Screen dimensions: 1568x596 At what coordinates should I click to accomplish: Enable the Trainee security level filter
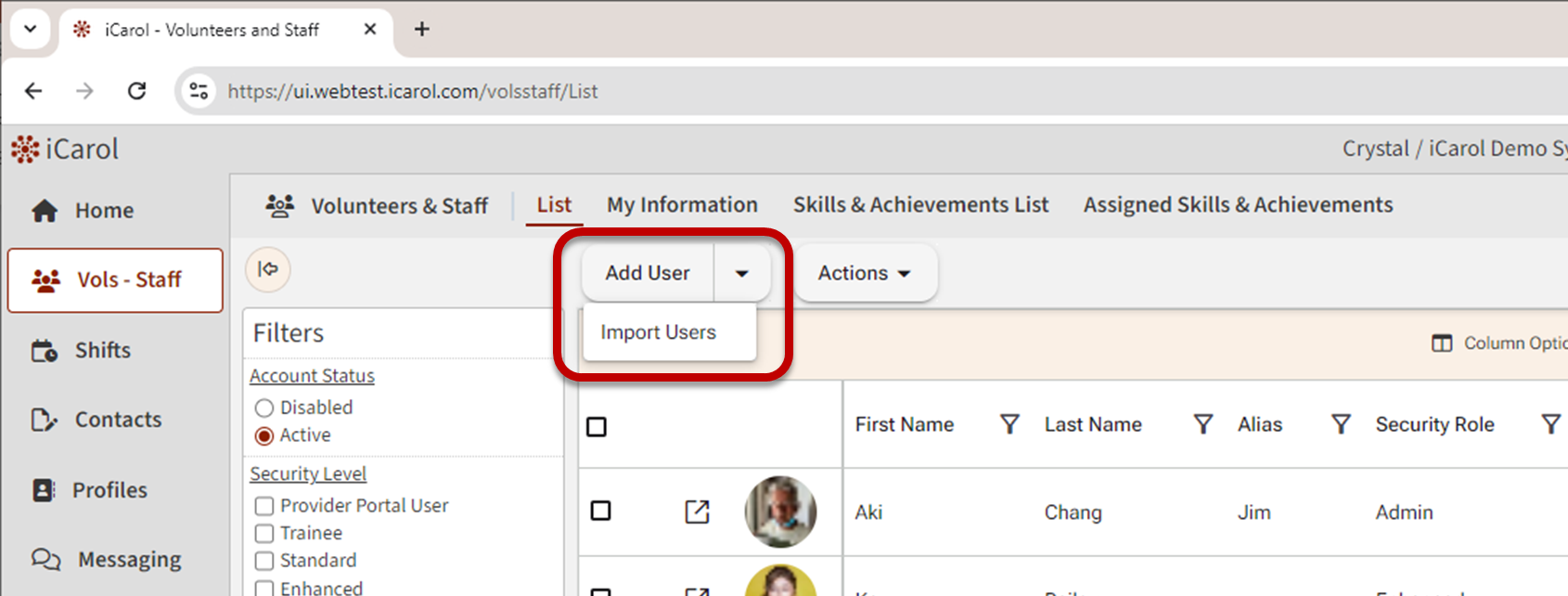(264, 534)
